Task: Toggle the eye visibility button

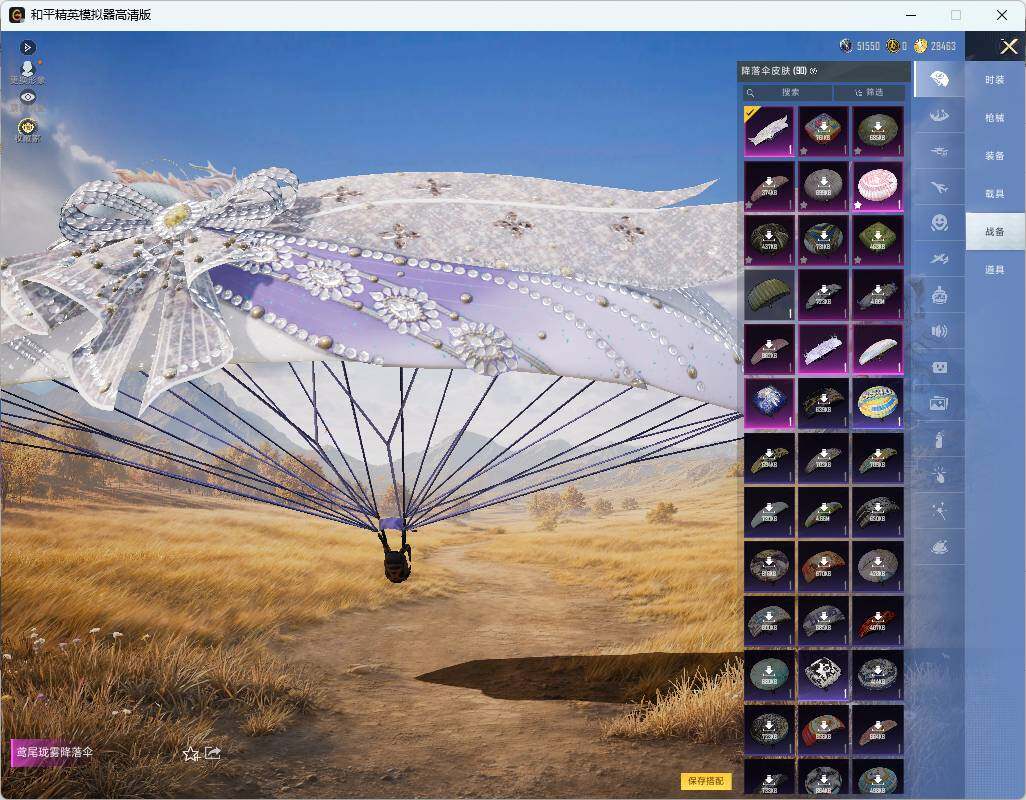Action: pos(27,97)
